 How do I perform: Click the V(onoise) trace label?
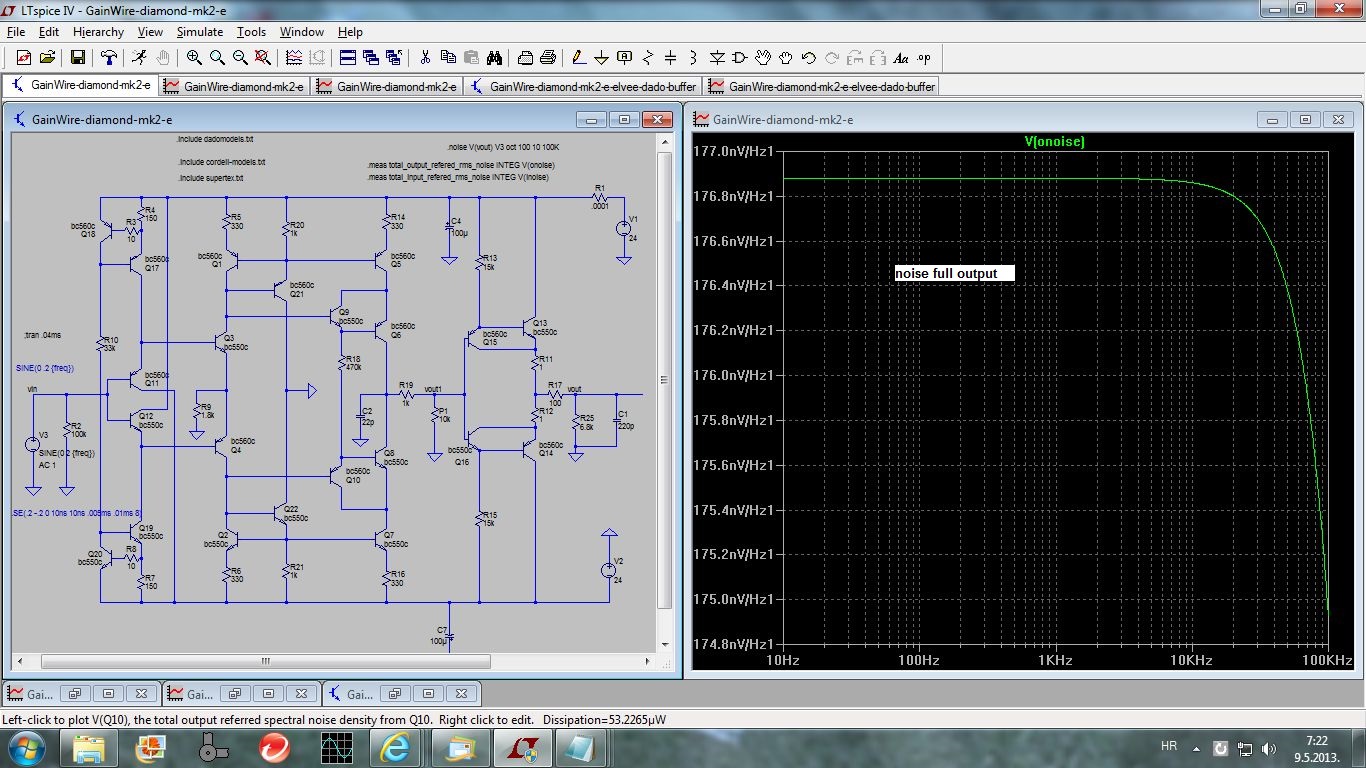(x=1054, y=142)
